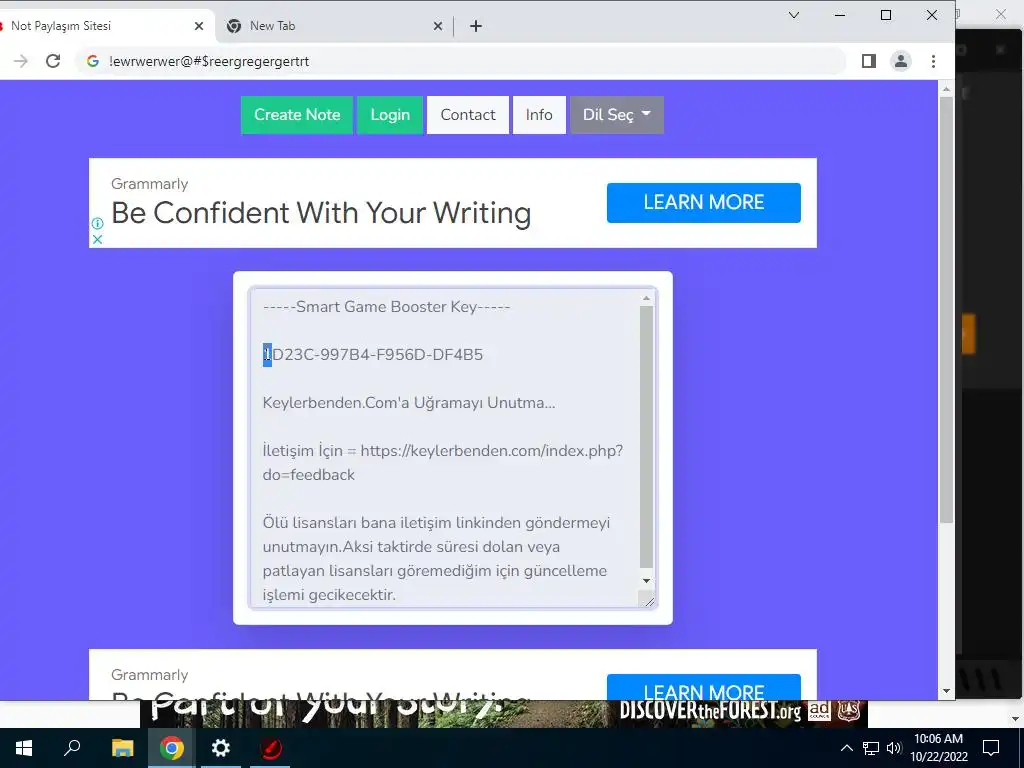Click the keylerbenden.com feedback URL text
The height and width of the screenshot is (768, 1024).
pos(443,462)
